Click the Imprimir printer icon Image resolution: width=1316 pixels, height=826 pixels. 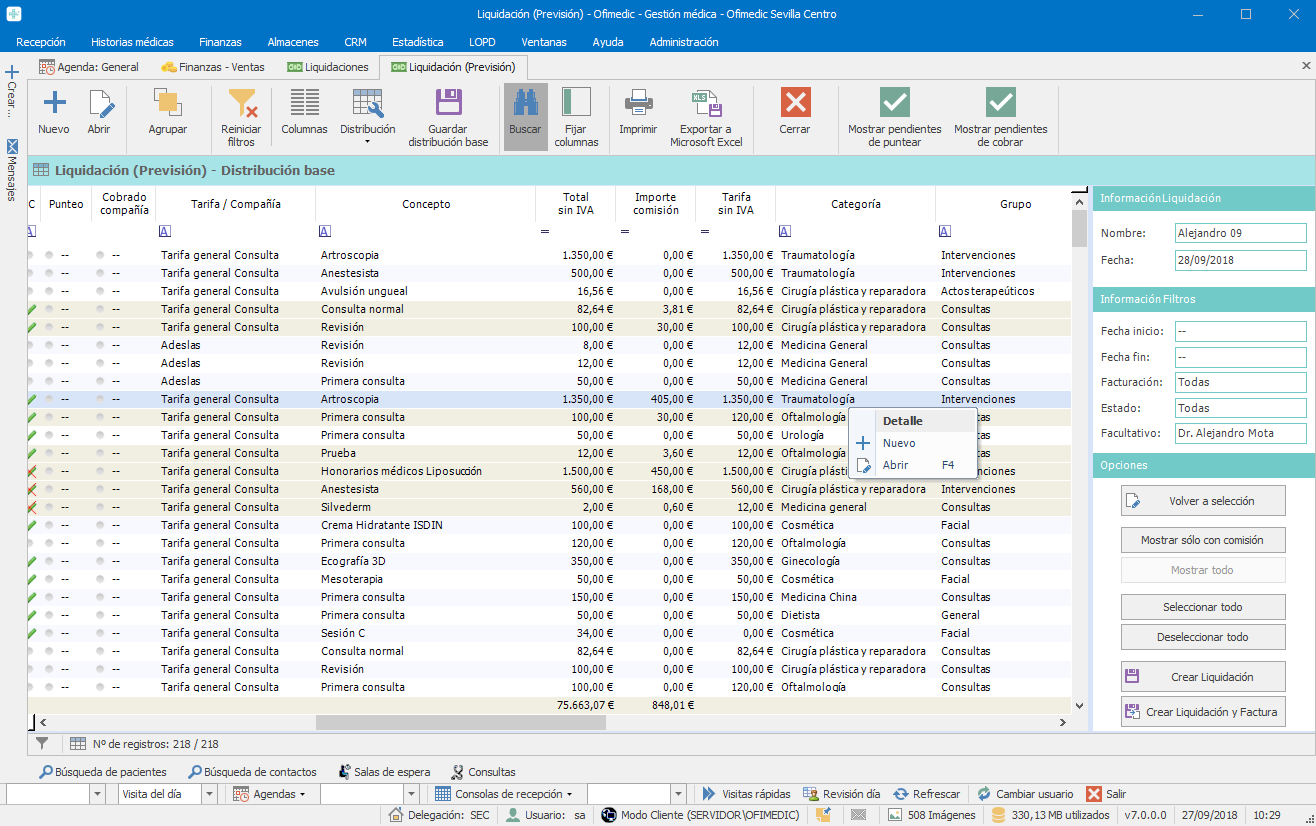tap(638, 103)
